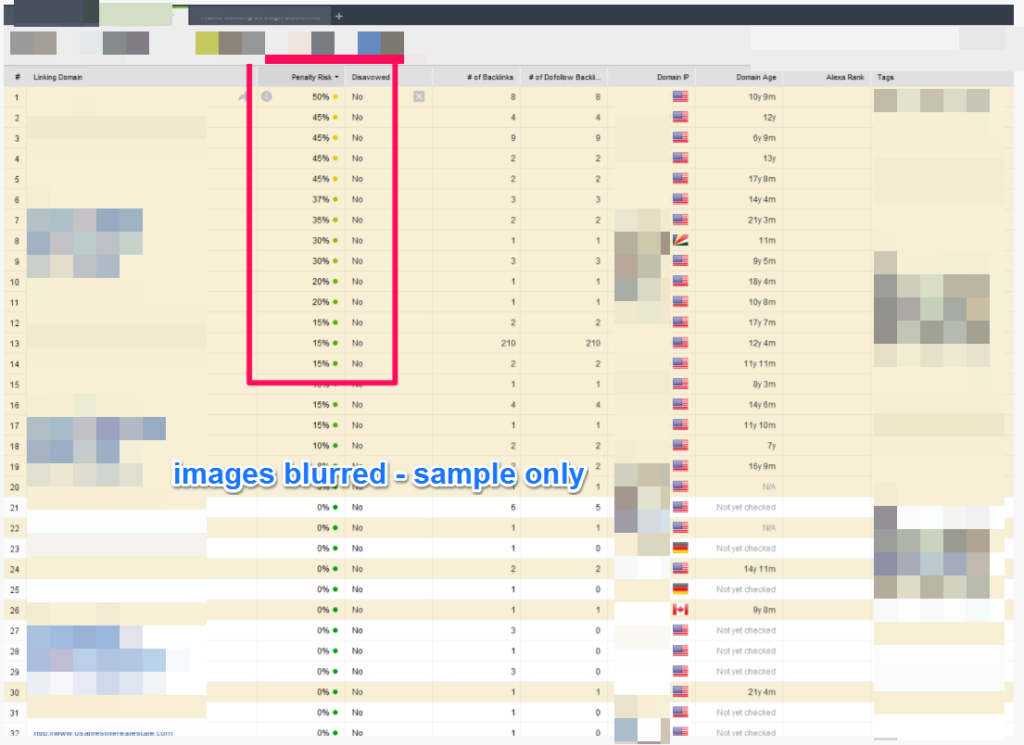The height and width of the screenshot is (745, 1024).
Task: Click the yellow 50% risk indicator dot
Action: coord(335,97)
